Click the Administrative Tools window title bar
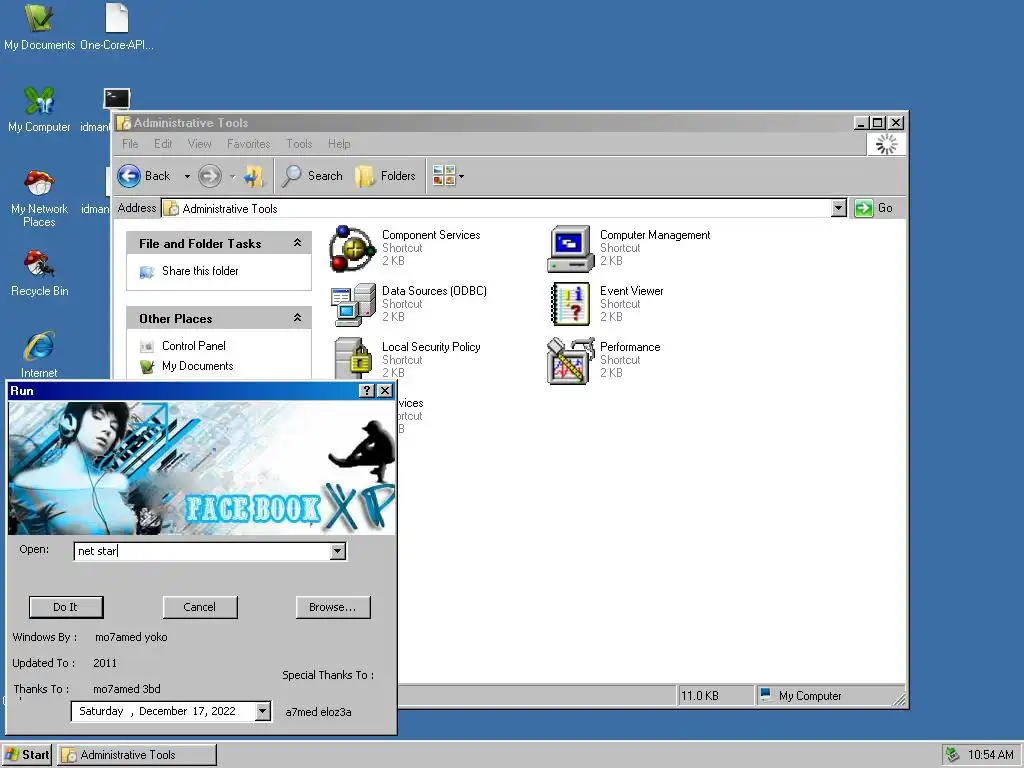Viewport: 1024px width, 768px height. tap(483, 122)
